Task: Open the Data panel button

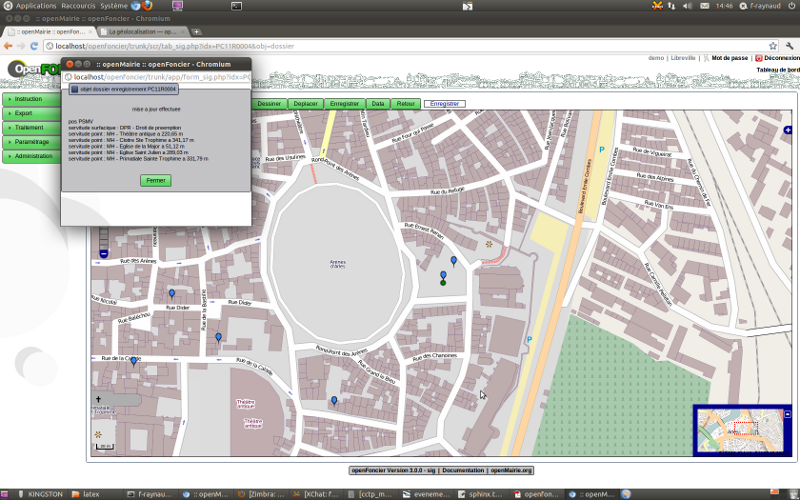Action: click(377, 104)
